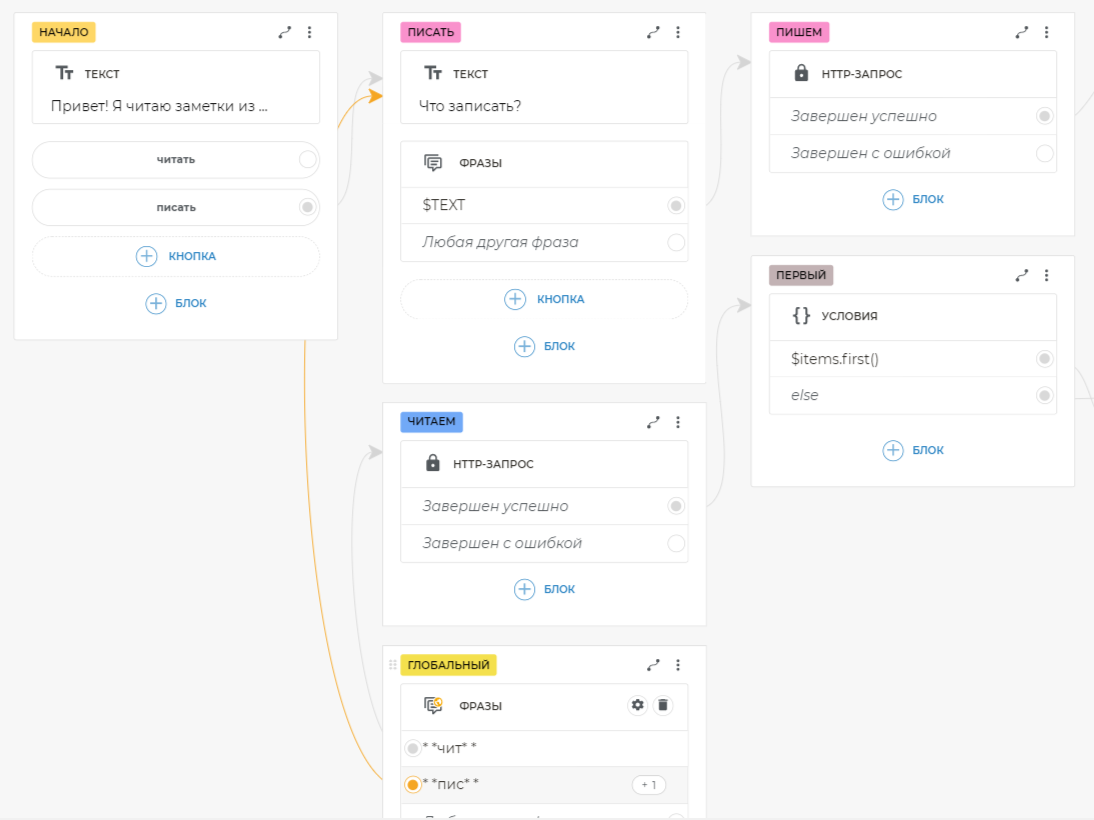Open three-dot menu on ЧИТАЕМ card
The height and width of the screenshot is (820, 1094).
[678, 422]
